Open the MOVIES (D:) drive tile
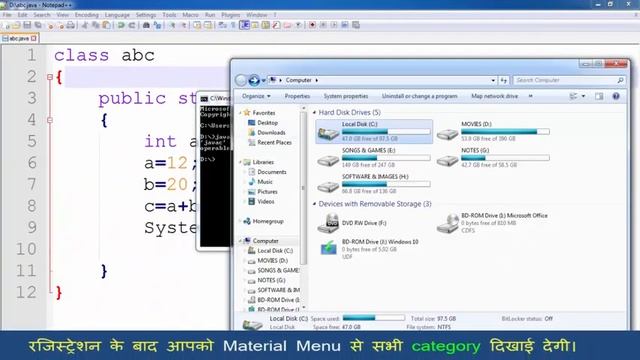This screenshot has height=360, width=640. click(493, 131)
